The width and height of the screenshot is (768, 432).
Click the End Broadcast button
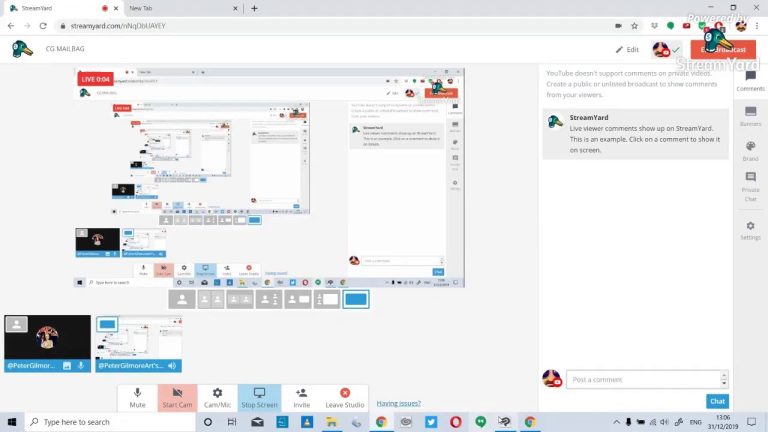[723, 49]
